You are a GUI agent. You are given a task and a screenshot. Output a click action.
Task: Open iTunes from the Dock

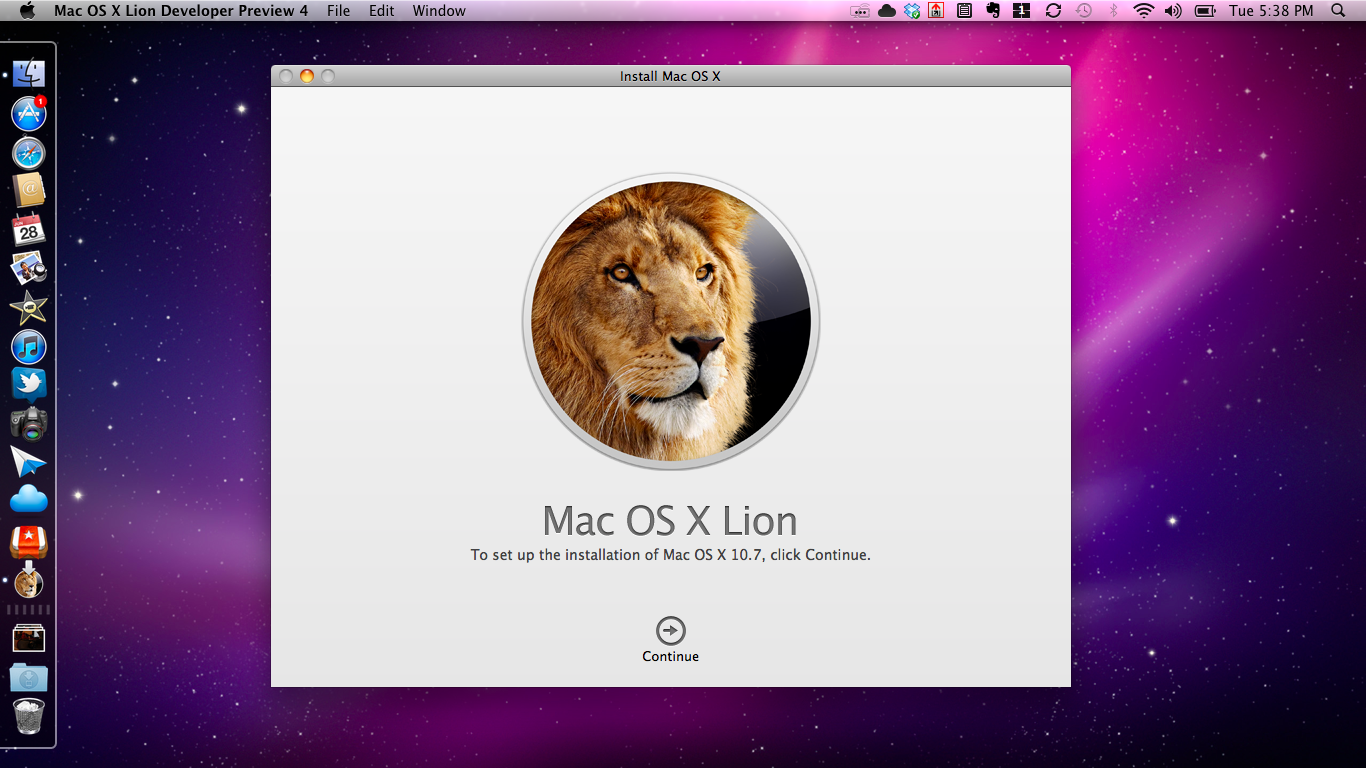[29, 347]
